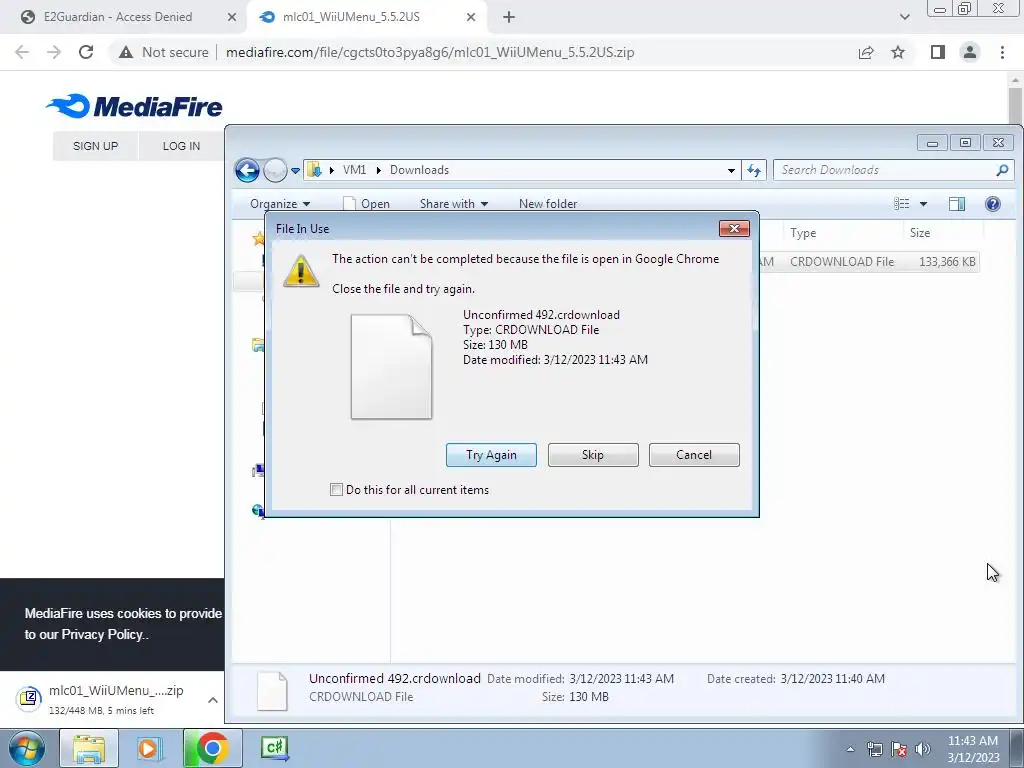Open the Share with menu
This screenshot has height=768, width=1024.
point(454,204)
